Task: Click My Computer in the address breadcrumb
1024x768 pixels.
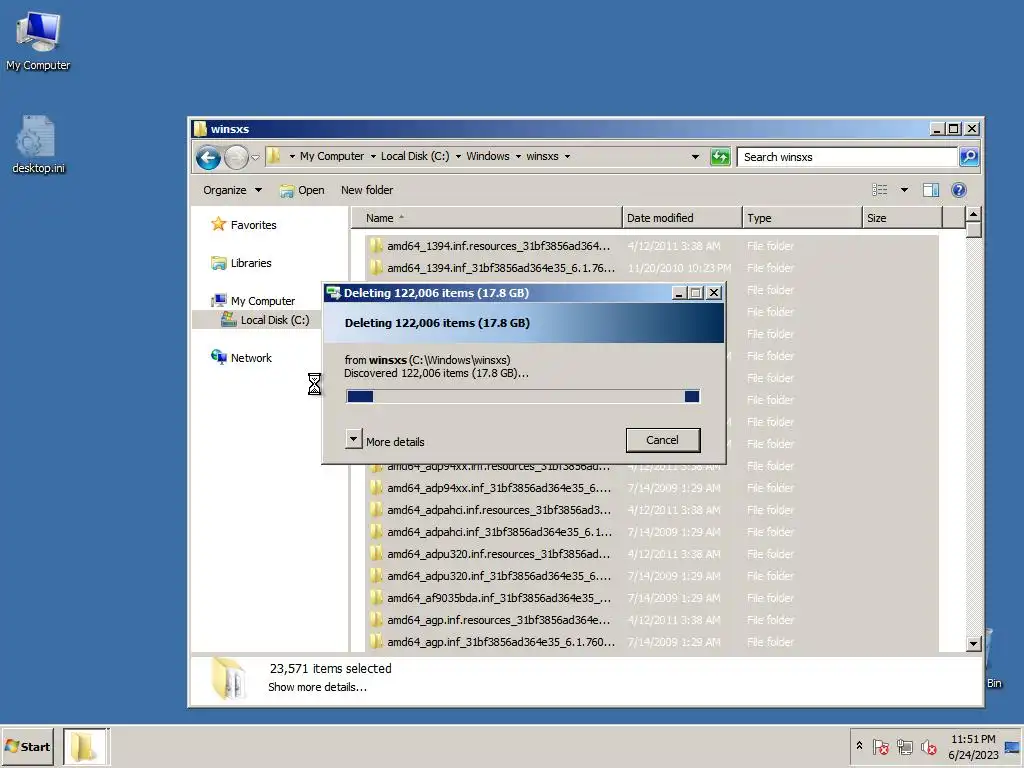Action: pos(332,156)
